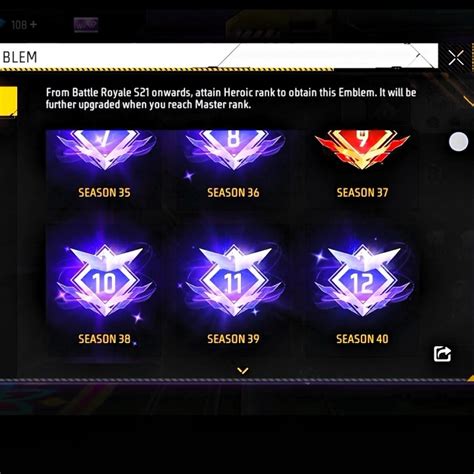Click the Season 40 label
The image size is (474, 474).
tap(362, 339)
